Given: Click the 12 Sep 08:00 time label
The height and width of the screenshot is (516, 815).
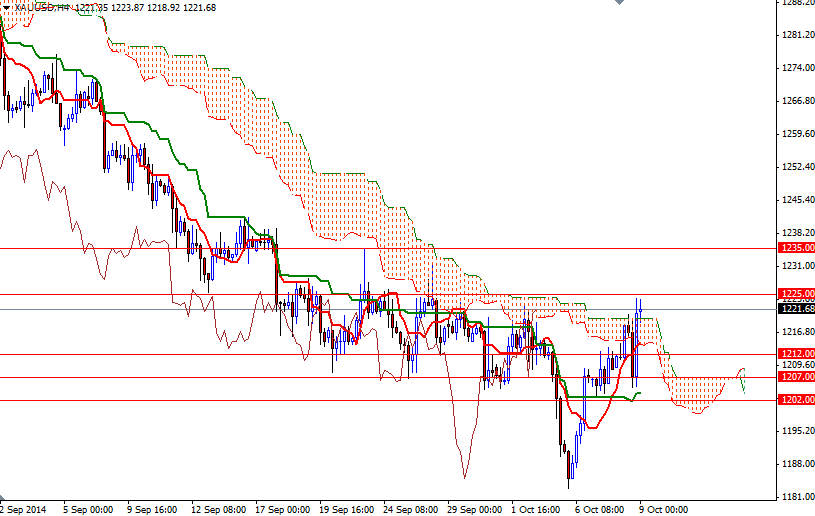Looking at the screenshot, I should [221, 508].
